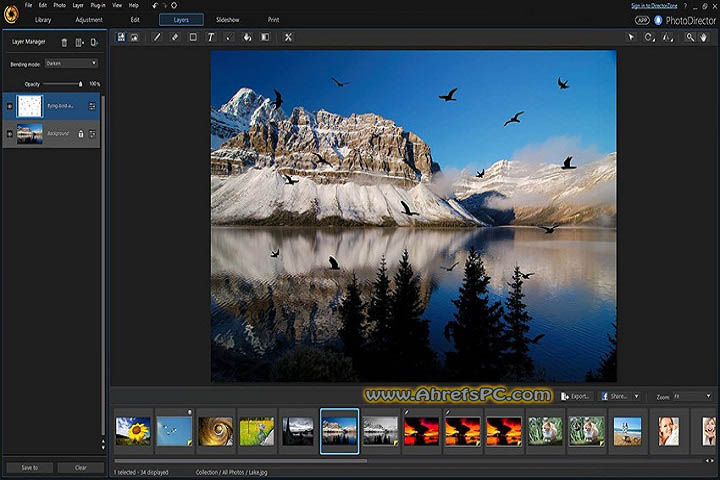Switch to the Library tab
This screenshot has height=480, width=720.
coord(43,20)
